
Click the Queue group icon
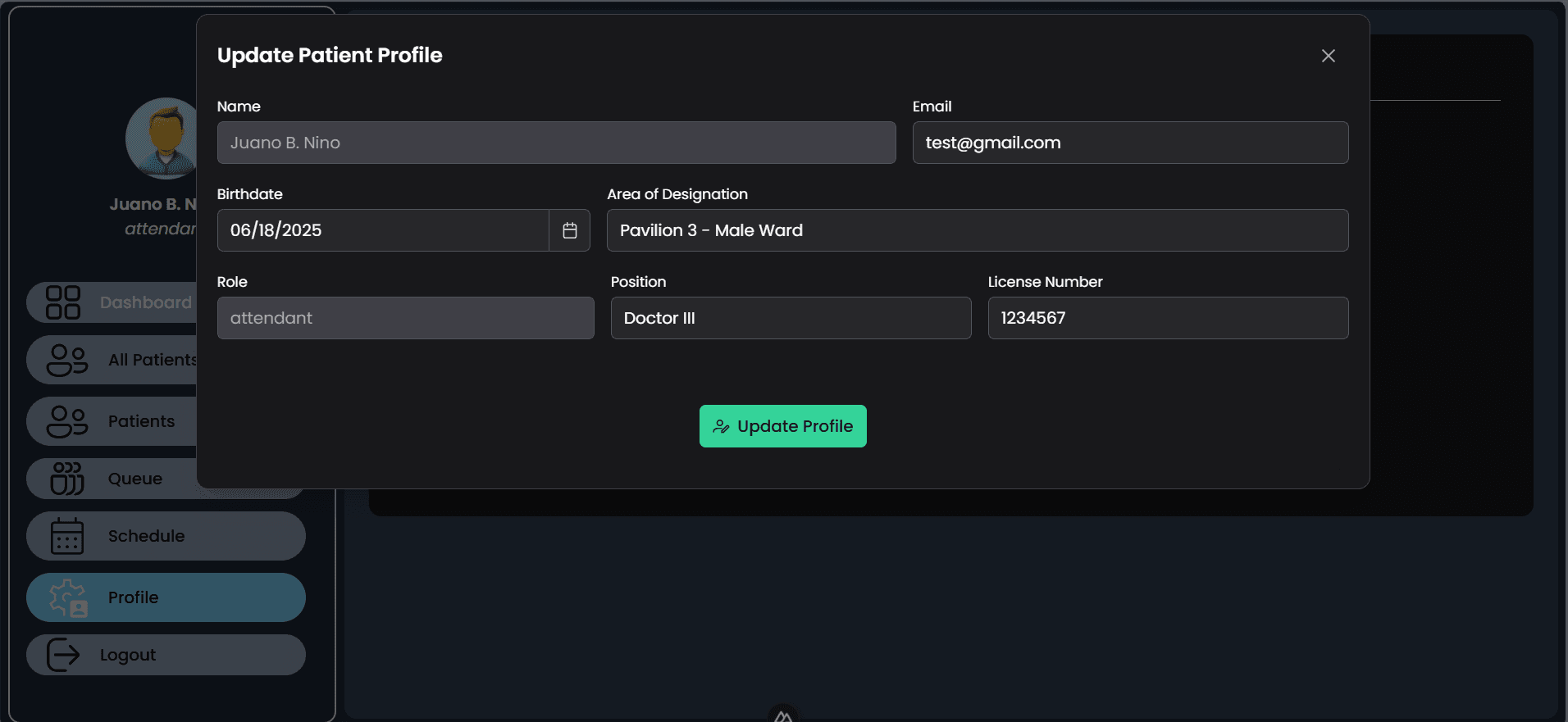point(67,479)
